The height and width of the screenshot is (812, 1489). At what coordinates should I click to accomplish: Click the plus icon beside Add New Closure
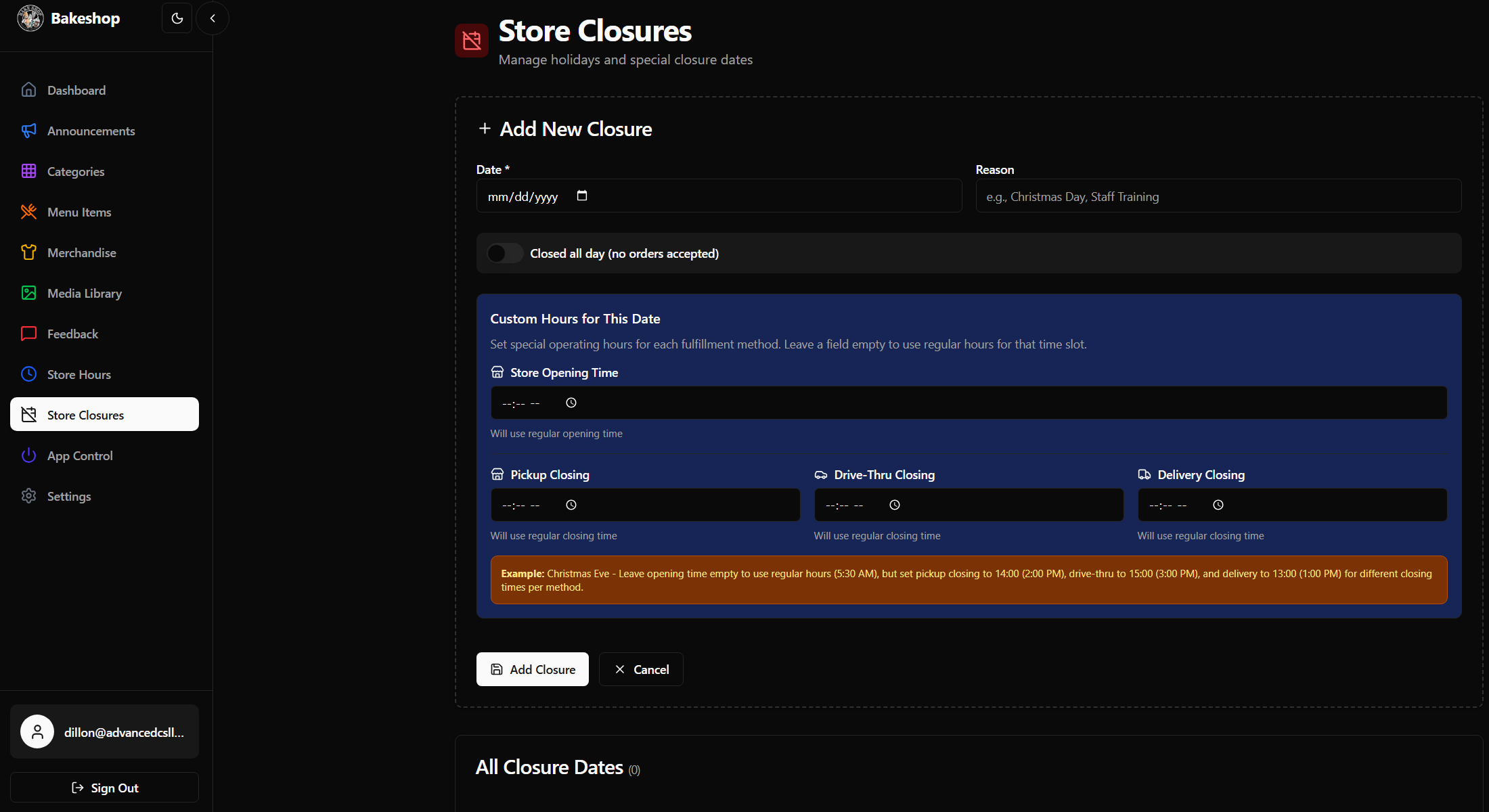click(x=485, y=128)
